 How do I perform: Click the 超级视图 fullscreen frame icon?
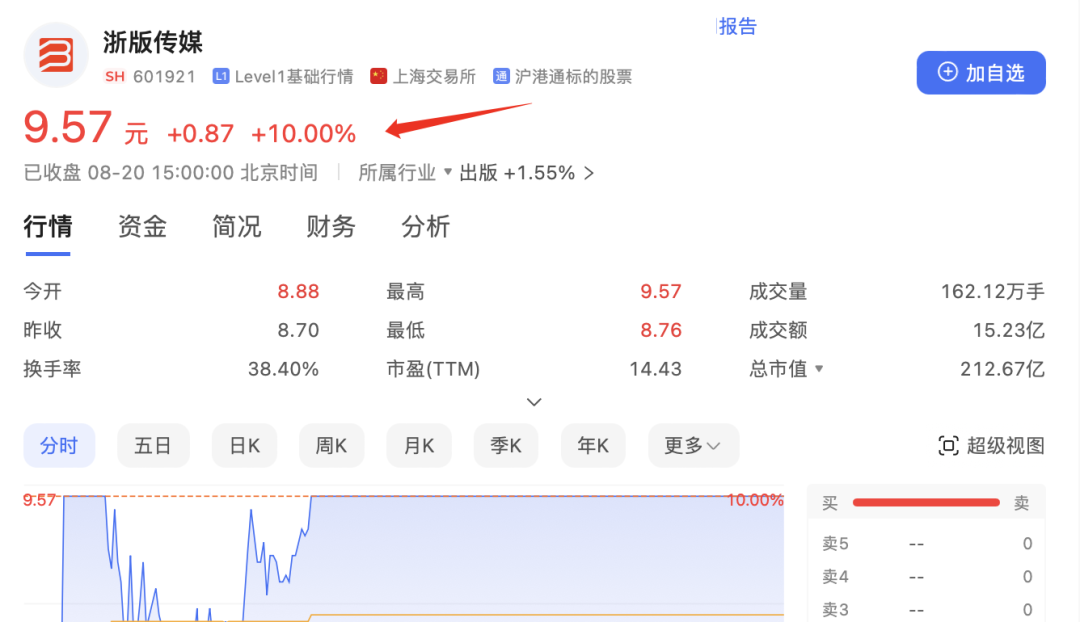coord(948,446)
